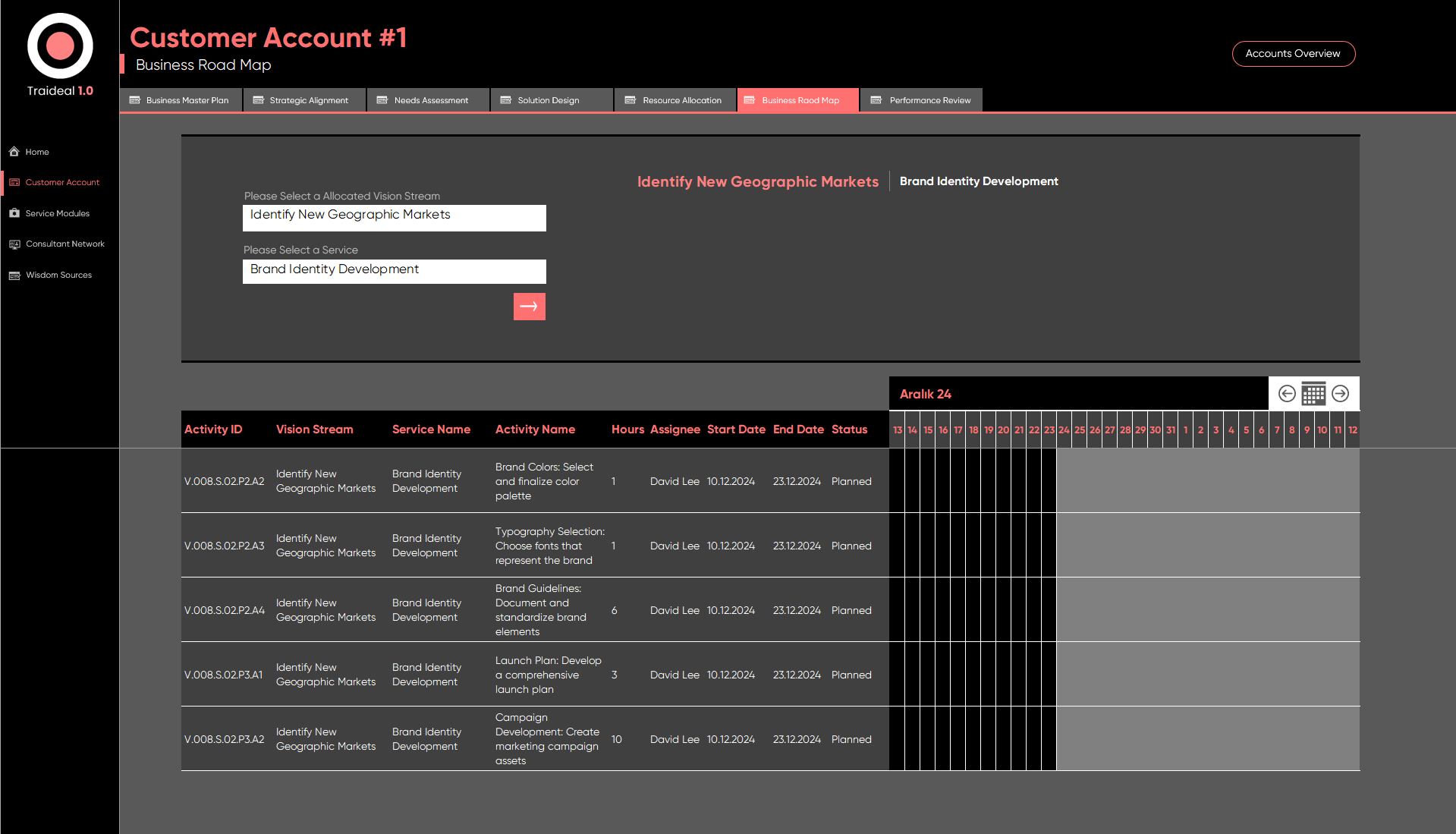
Task: Click the Accounts Overview button
Action: (x=1293, y=53)
